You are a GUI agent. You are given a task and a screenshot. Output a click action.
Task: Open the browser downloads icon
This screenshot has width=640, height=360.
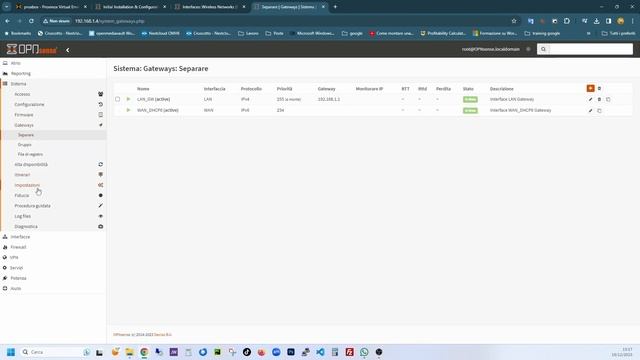596,21
